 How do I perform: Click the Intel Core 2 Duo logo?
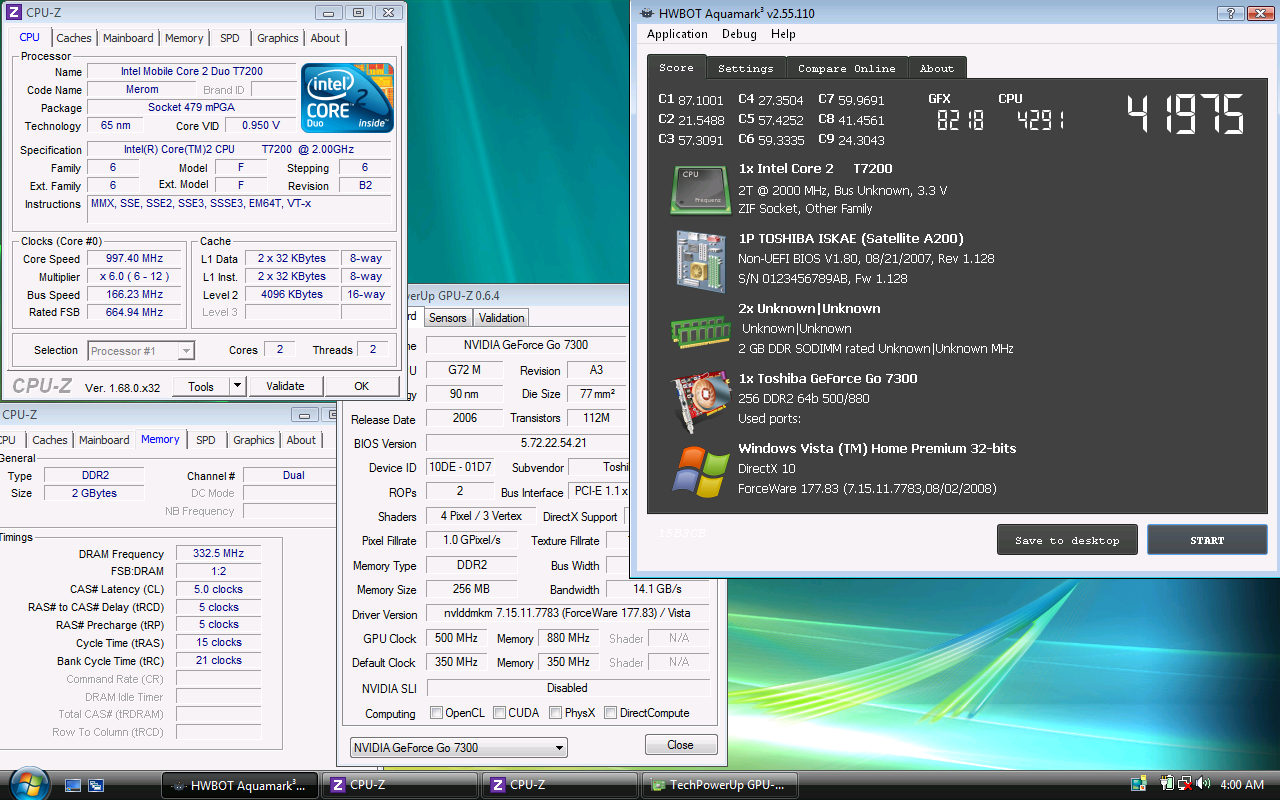point(347,98)
